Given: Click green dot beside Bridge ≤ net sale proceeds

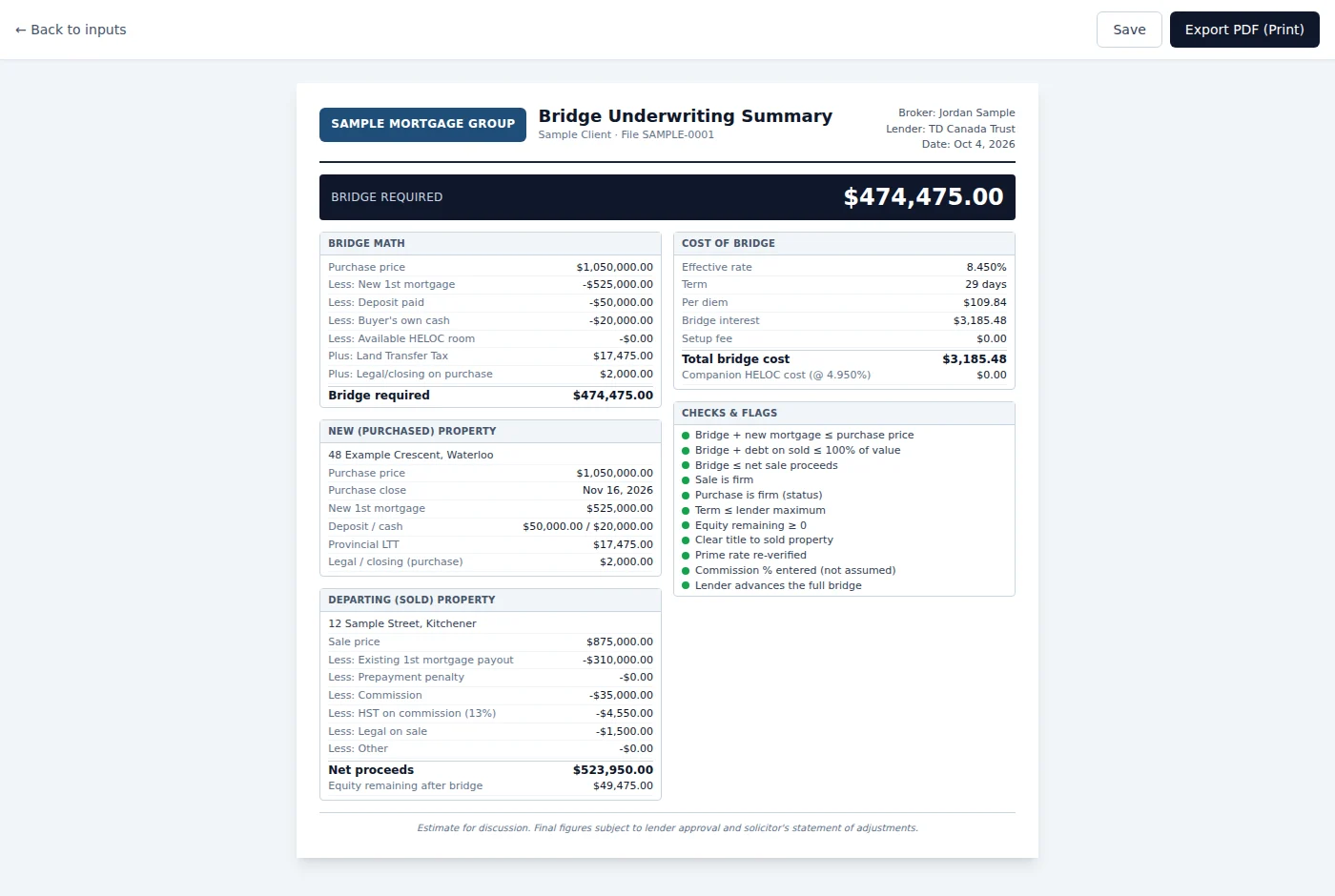Looking at the screenshot, I should (686, 465).
